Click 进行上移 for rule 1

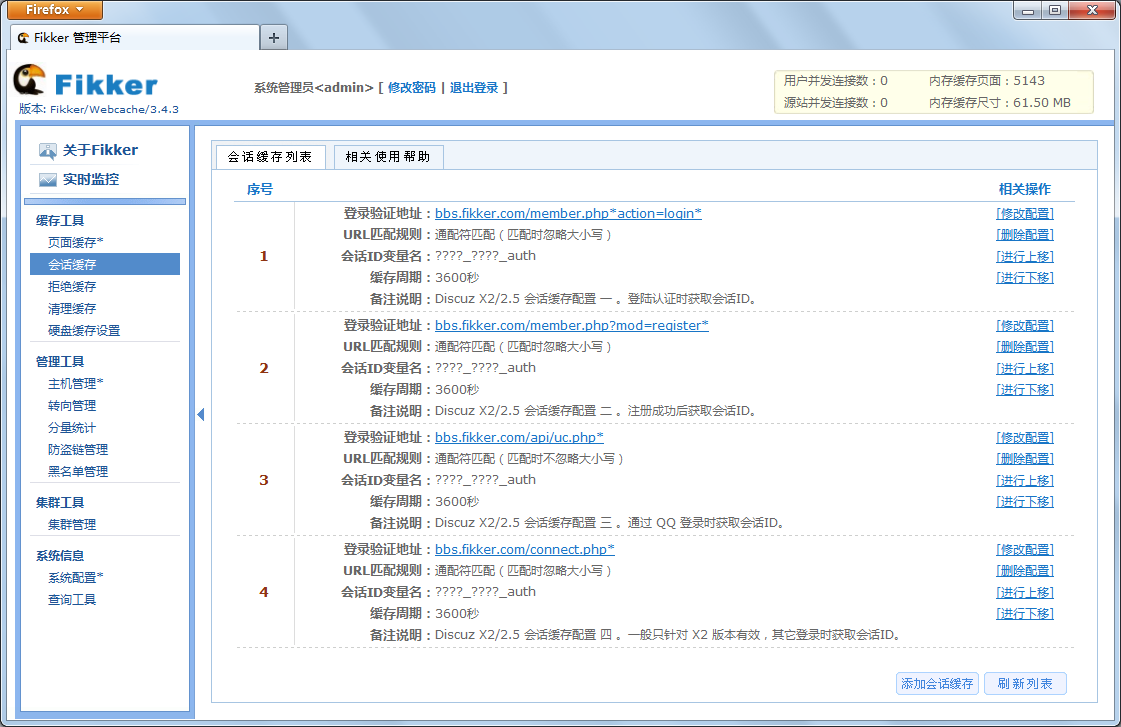click(x=1025, y=256)
